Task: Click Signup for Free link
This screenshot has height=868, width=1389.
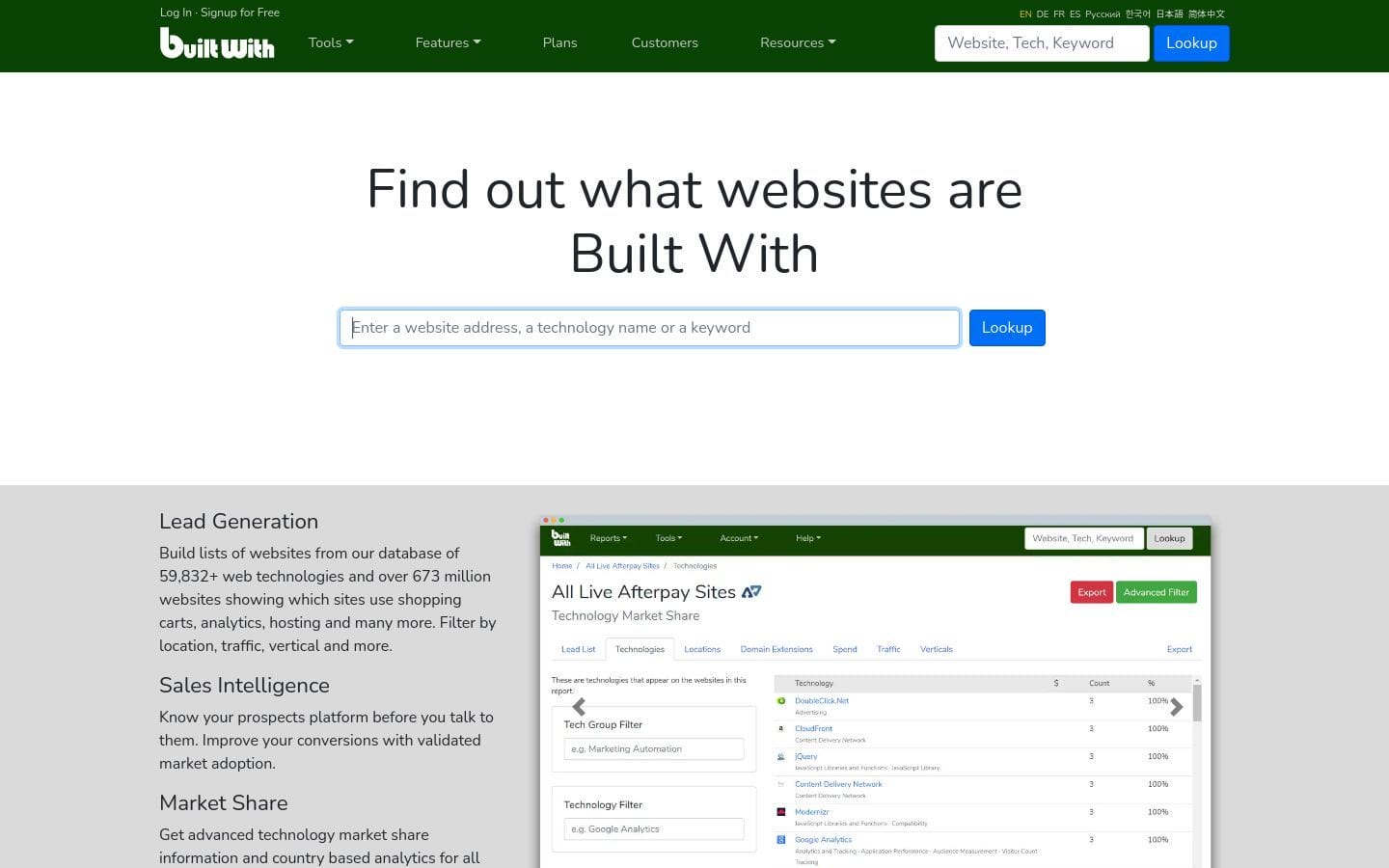Action: (240, 13)
